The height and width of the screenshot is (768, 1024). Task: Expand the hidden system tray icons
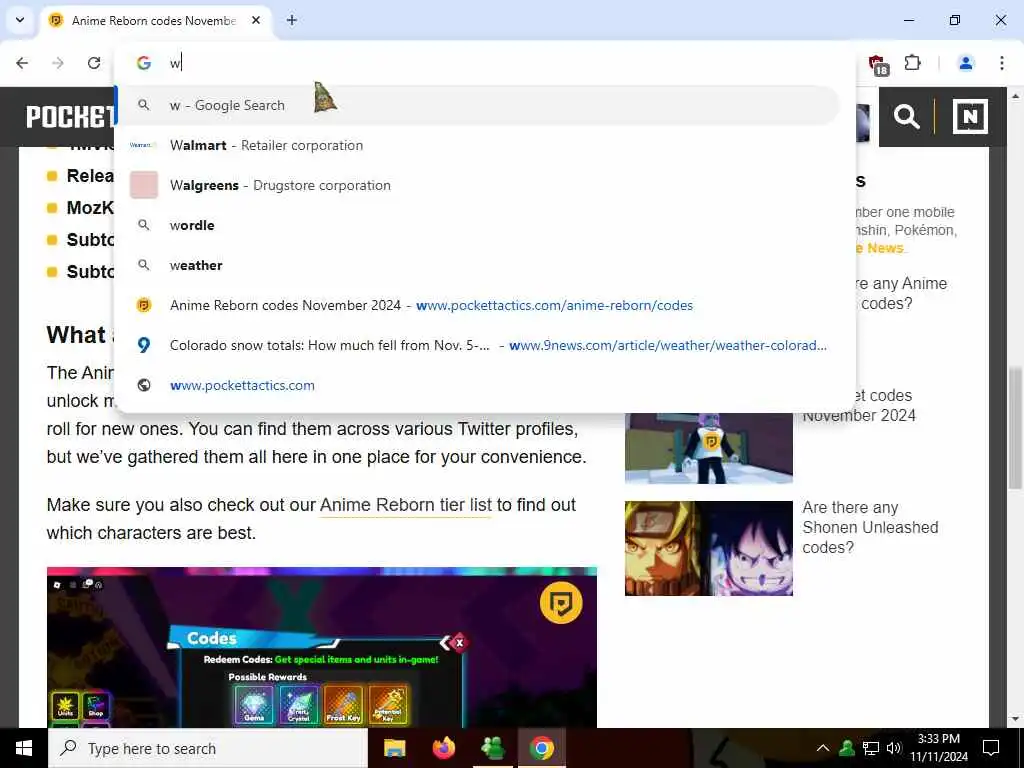point(823,748)
